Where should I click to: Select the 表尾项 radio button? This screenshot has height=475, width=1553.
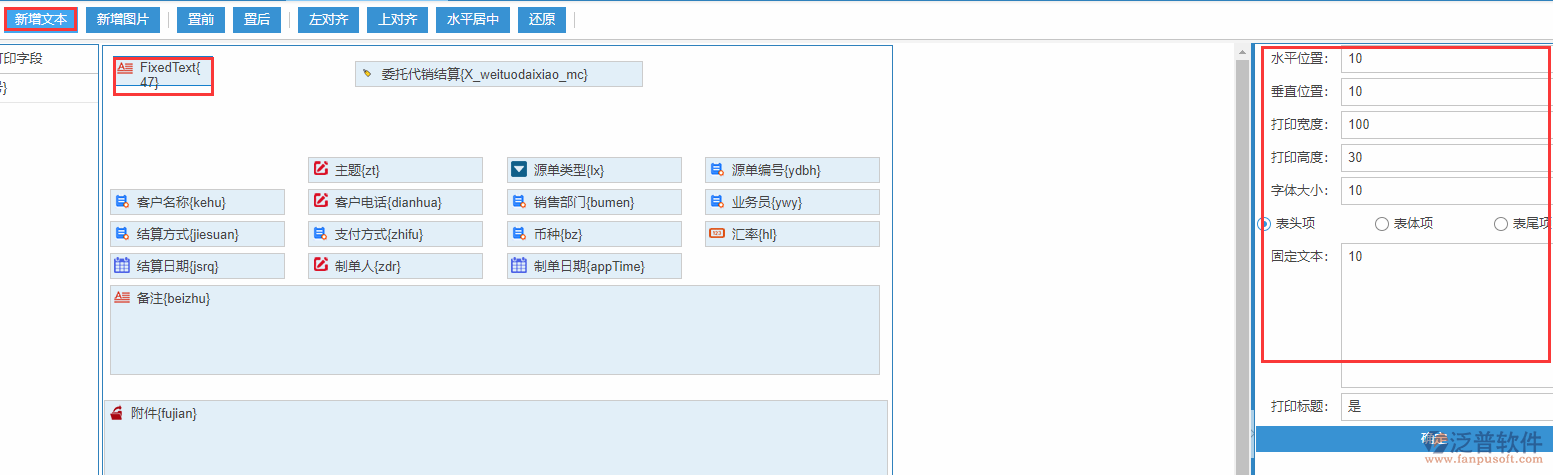[x=1500, y=224]
